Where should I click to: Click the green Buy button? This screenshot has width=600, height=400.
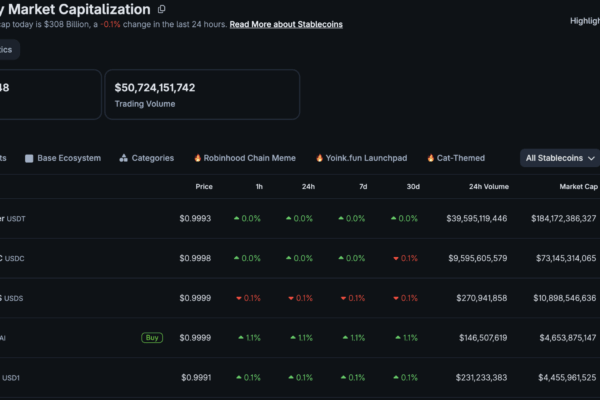tap(152, 338)
